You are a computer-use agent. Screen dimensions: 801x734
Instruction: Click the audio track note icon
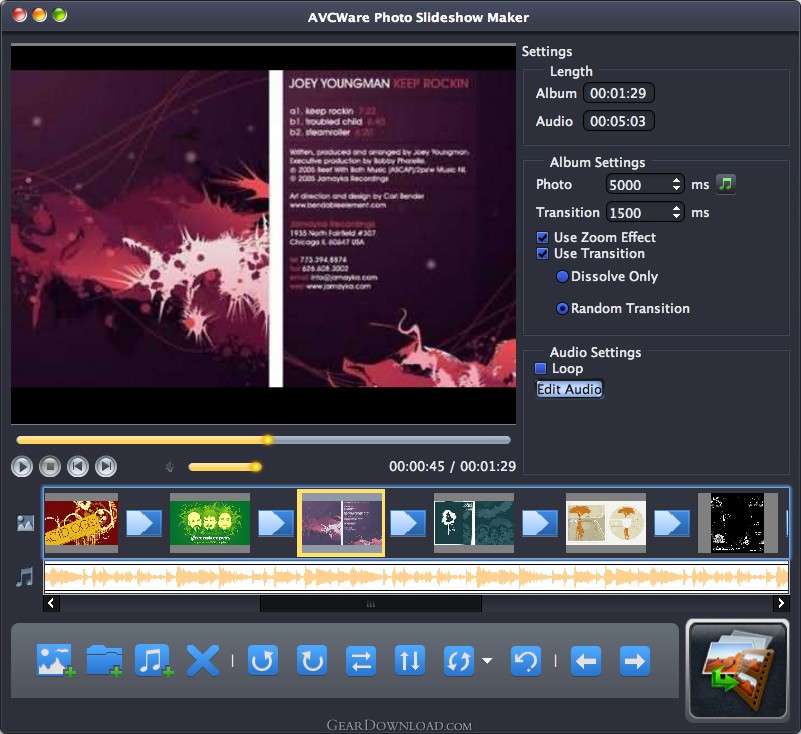[25, 577]
